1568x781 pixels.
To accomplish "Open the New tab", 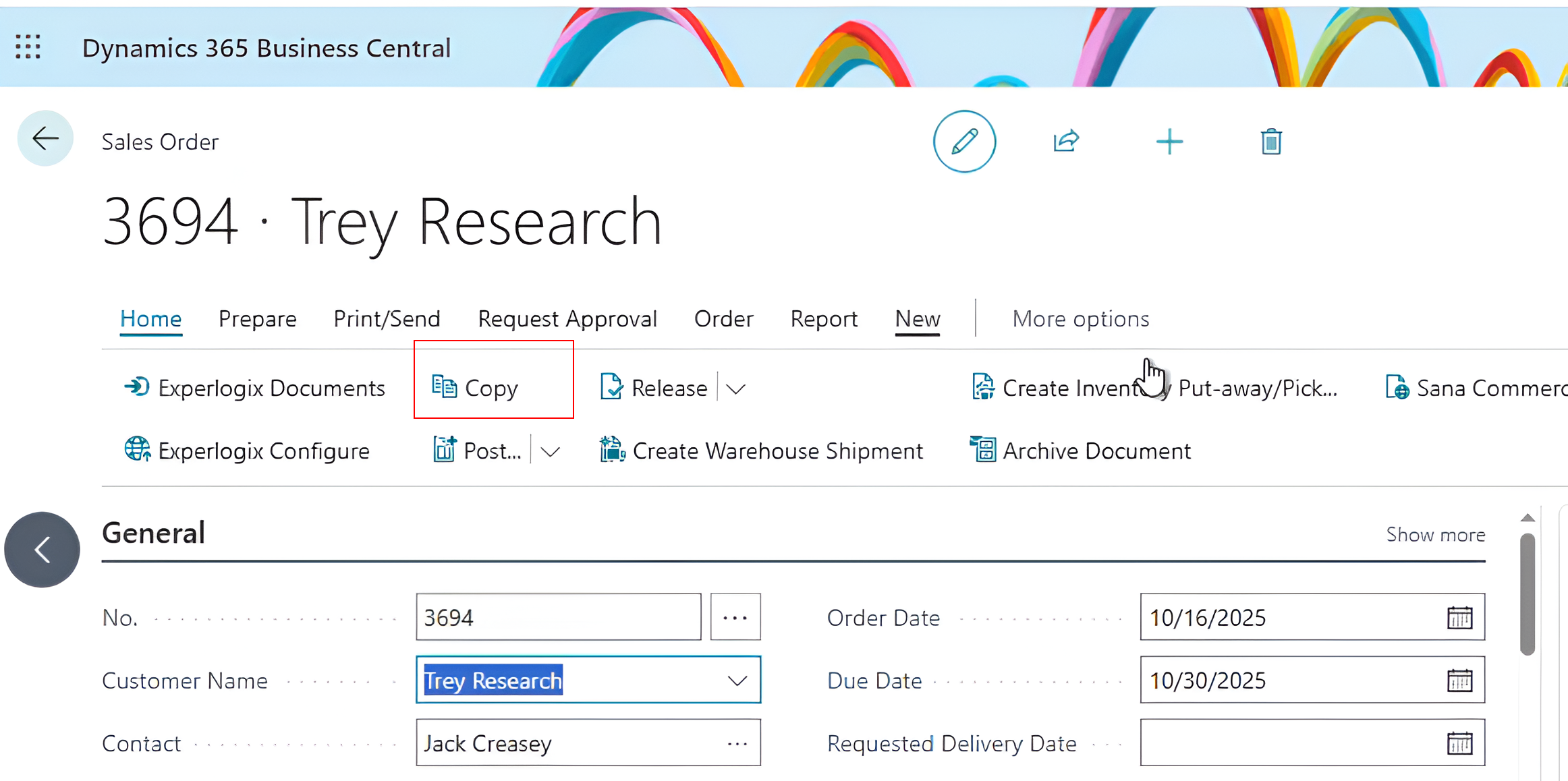I will (918, 318).
